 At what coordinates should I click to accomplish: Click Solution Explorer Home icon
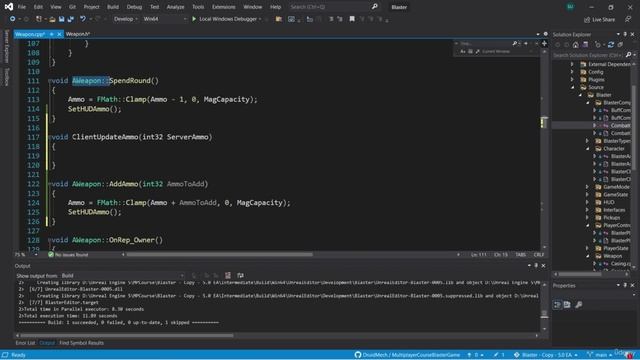576,45
